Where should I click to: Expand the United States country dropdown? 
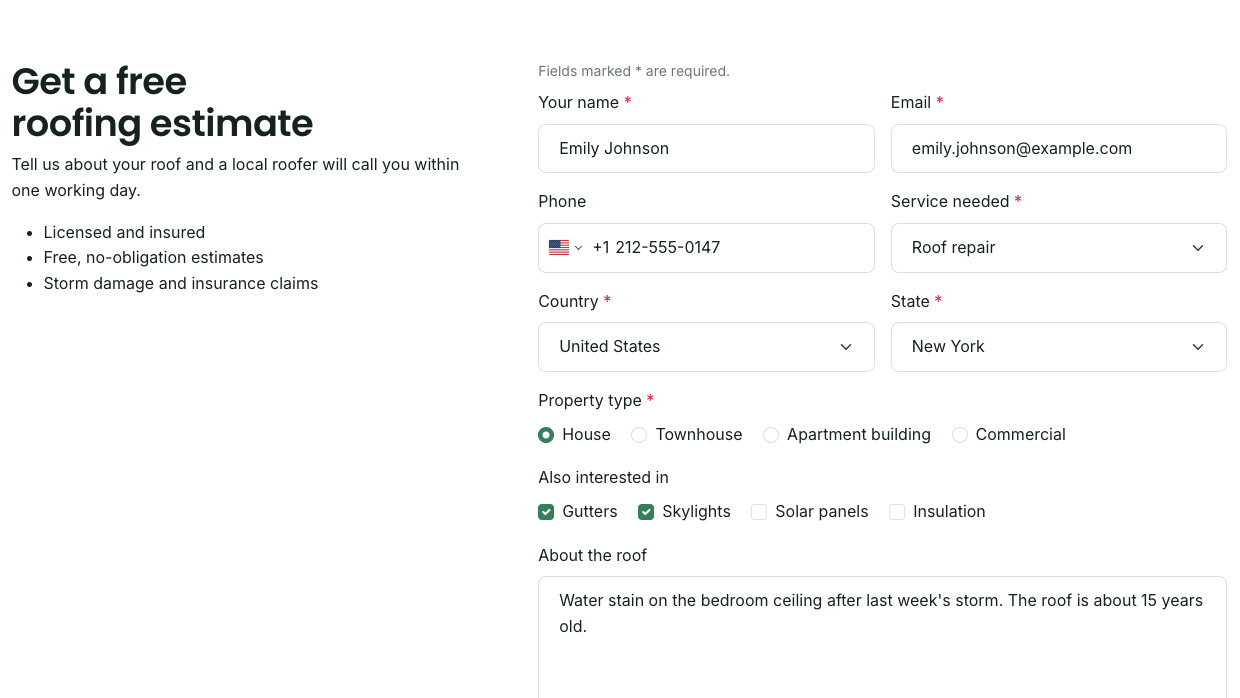706,347
